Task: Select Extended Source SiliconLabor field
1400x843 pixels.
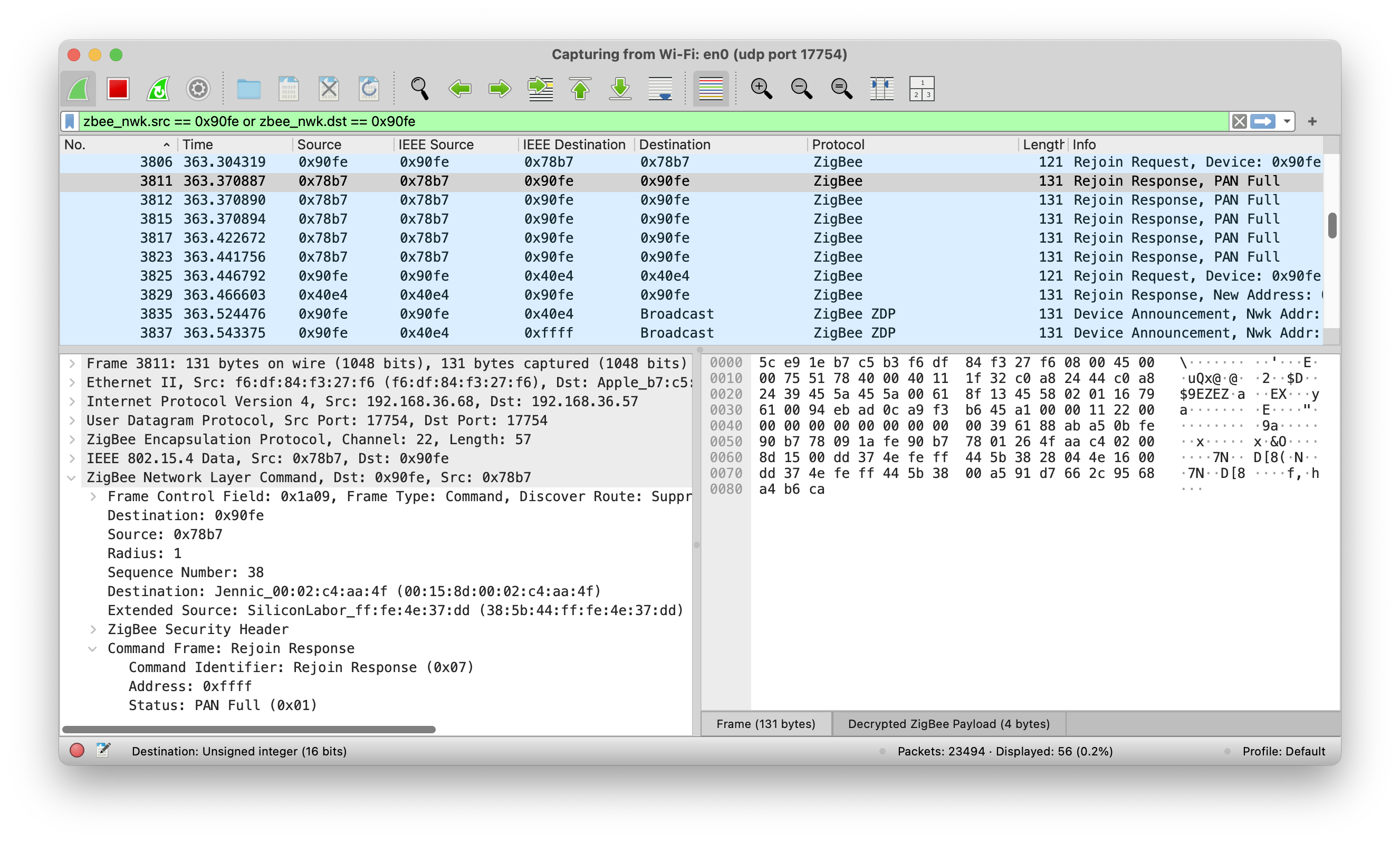Action: click(395, 611)
